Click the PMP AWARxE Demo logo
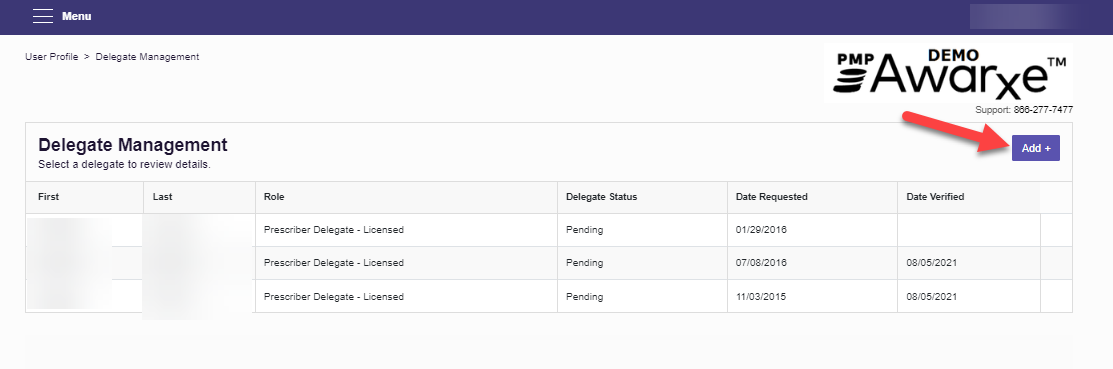The width and height of the screenshot is (1113, 369). [948, 74]
